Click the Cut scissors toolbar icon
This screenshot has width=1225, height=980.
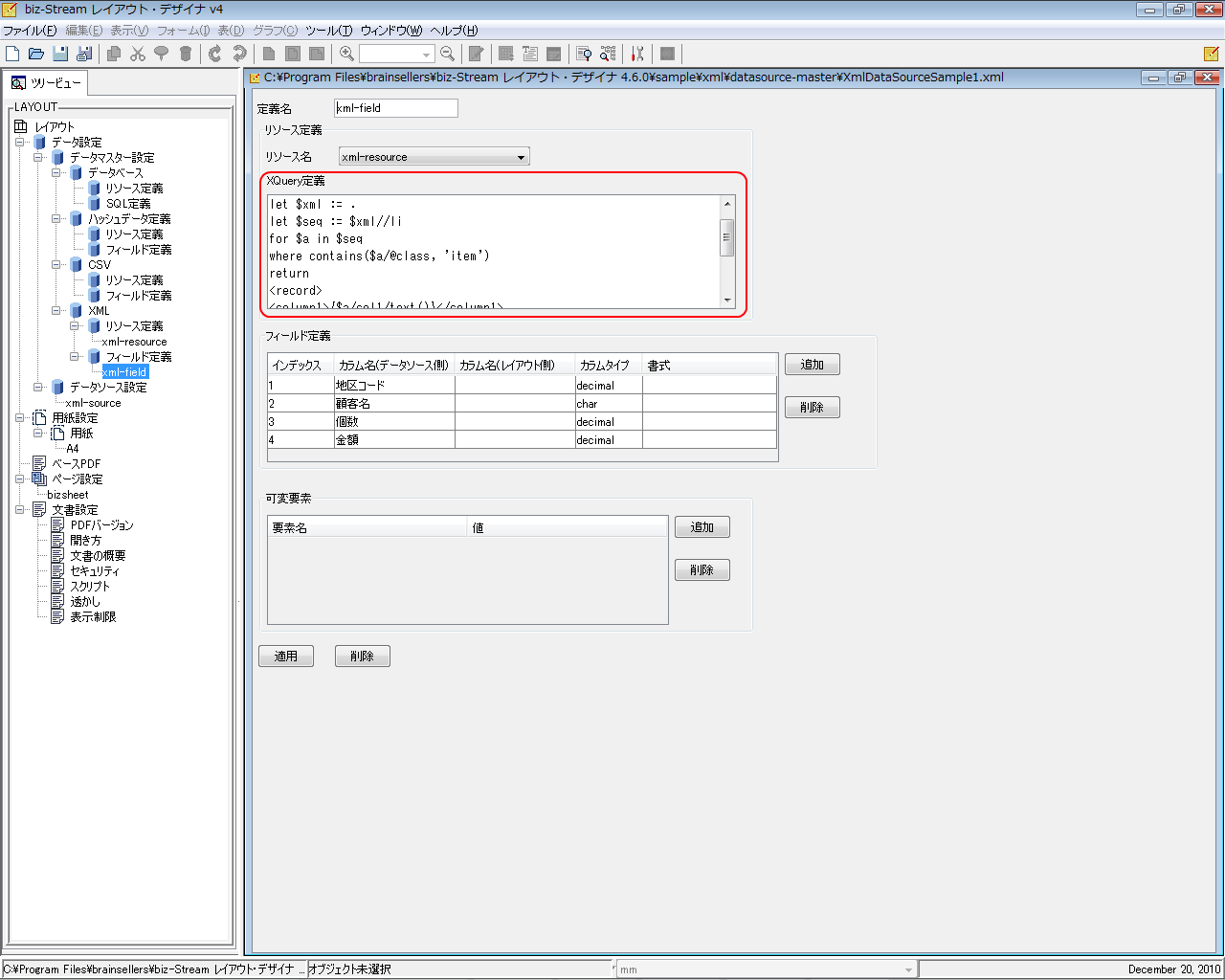pos(138,54)
